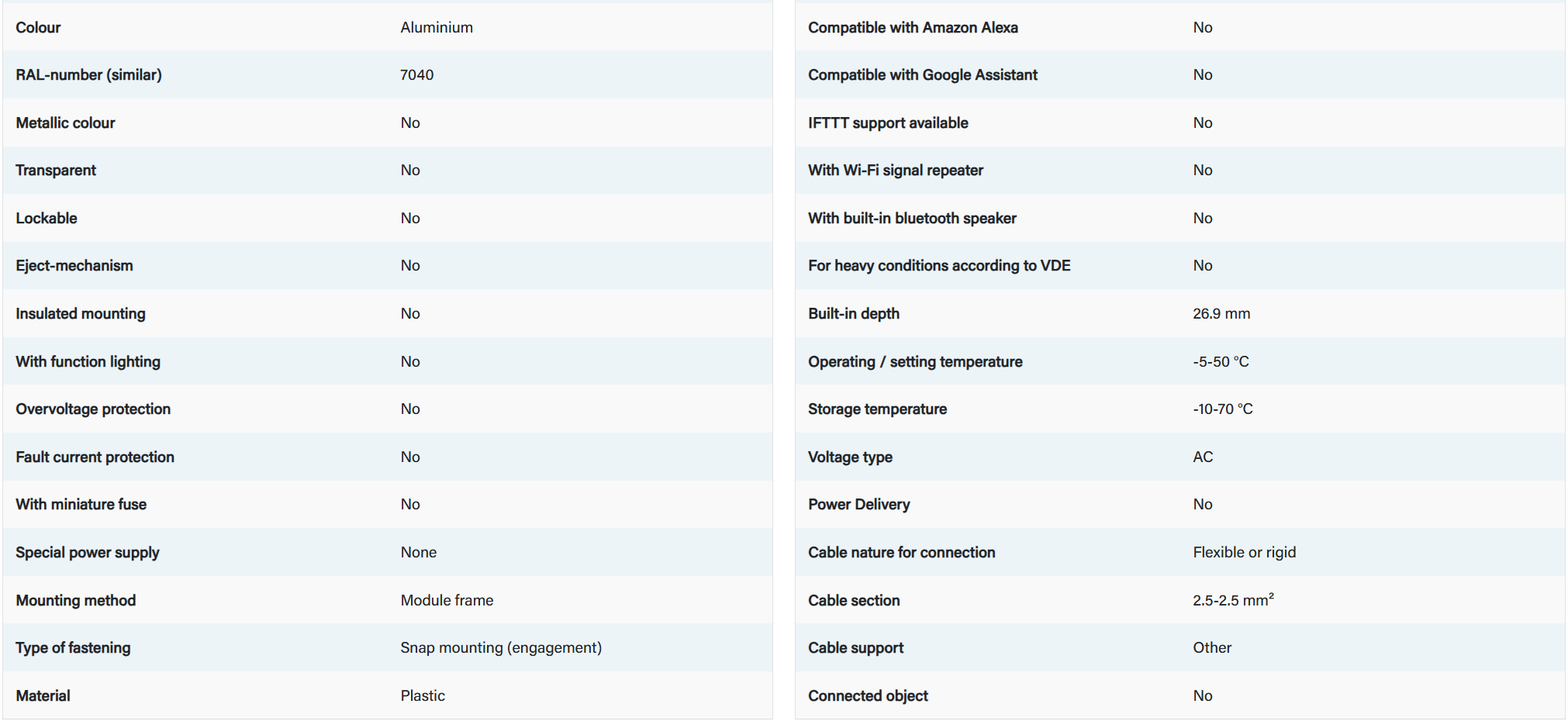Click the 'Connected object' row label
The height and width of the screenshot is (721, 1568).
(867, 696)
